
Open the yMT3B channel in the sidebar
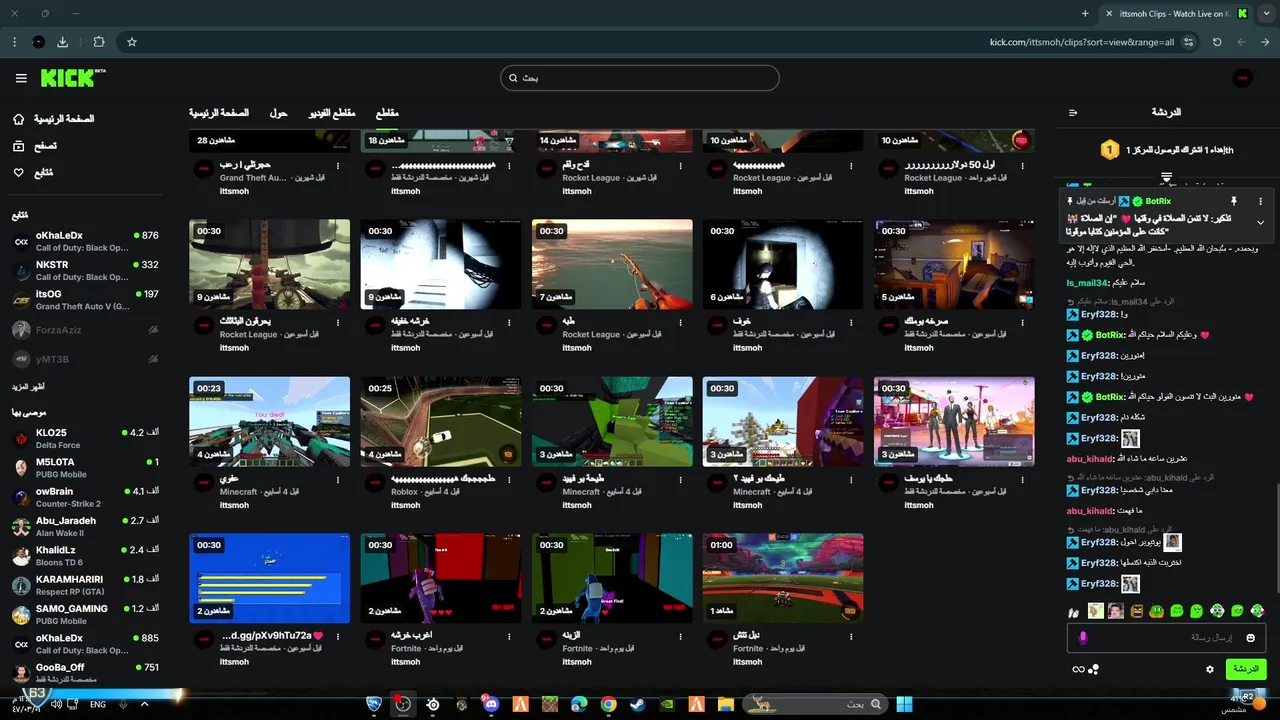(x=85, y=359)
